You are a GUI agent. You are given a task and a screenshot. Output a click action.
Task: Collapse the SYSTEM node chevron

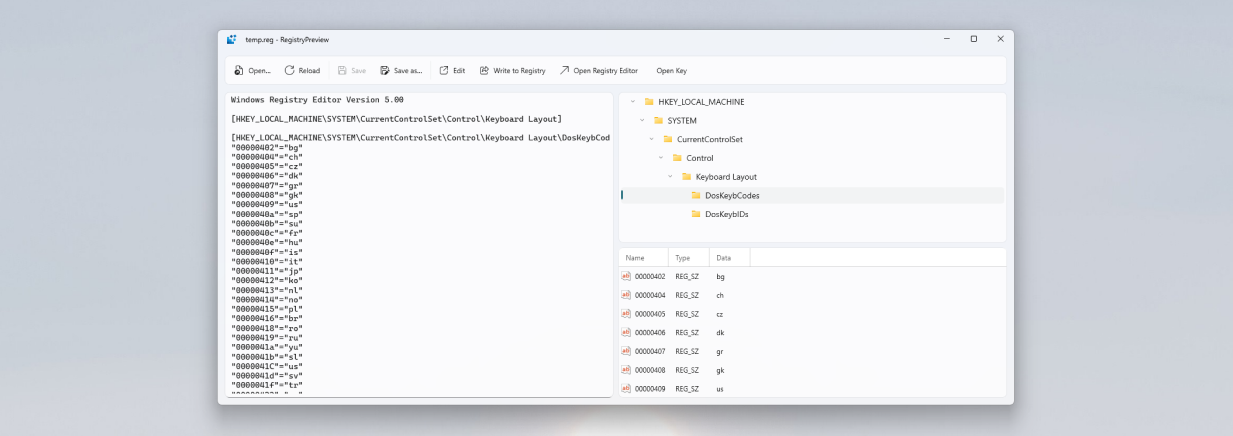642,121
